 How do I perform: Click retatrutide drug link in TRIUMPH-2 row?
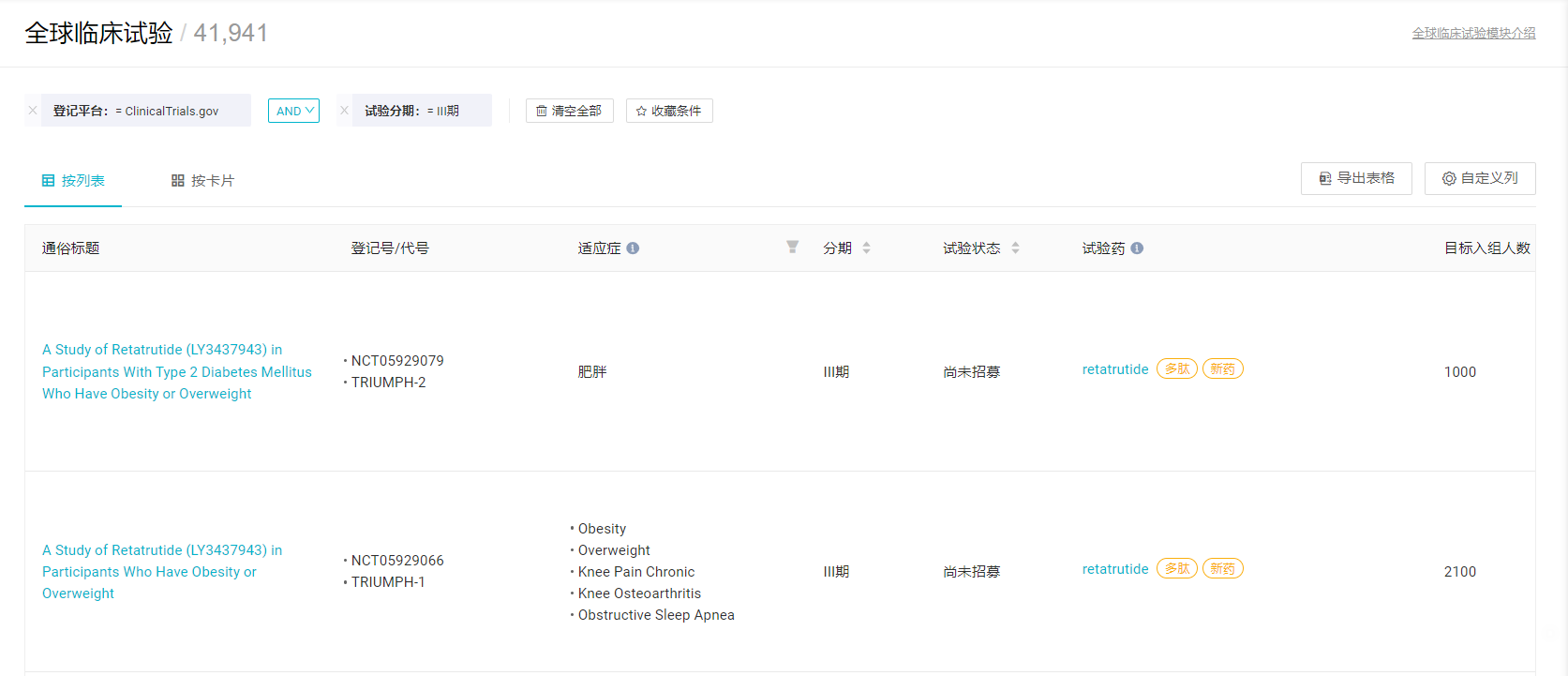(1114, 369)
